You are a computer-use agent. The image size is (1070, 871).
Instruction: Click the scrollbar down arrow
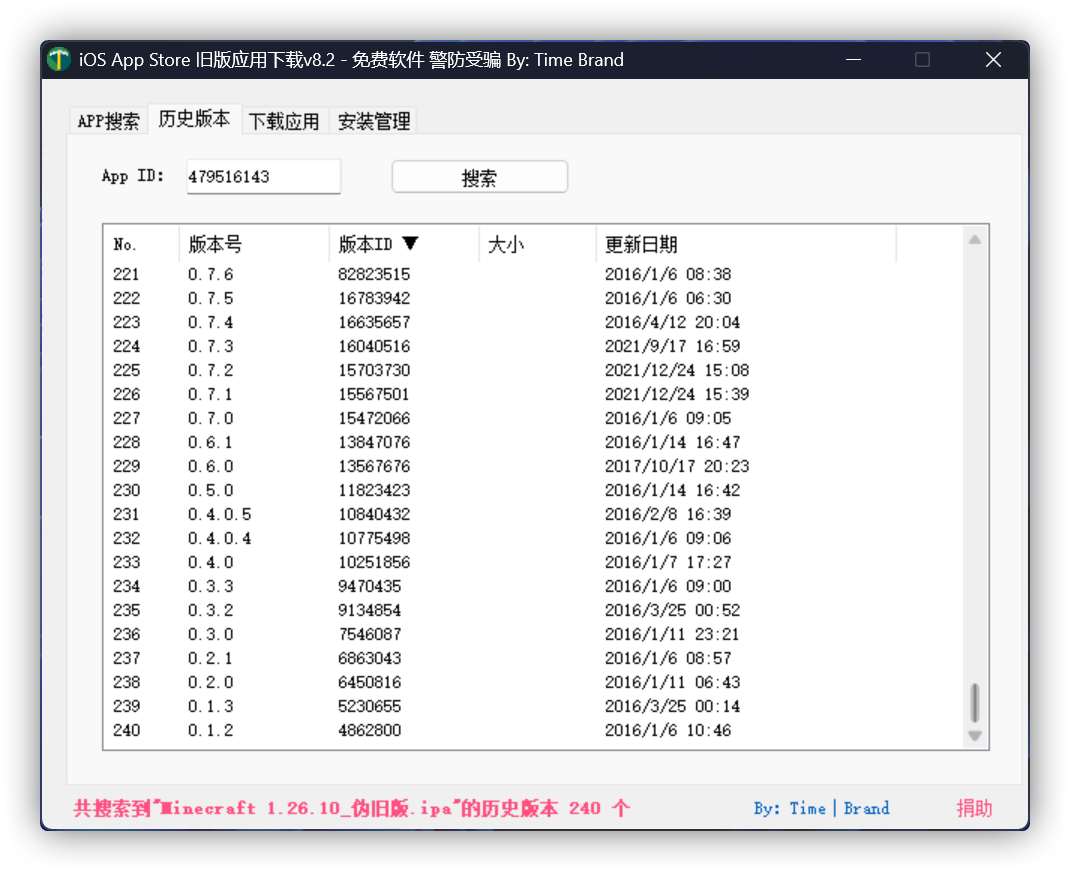[974, 737]
